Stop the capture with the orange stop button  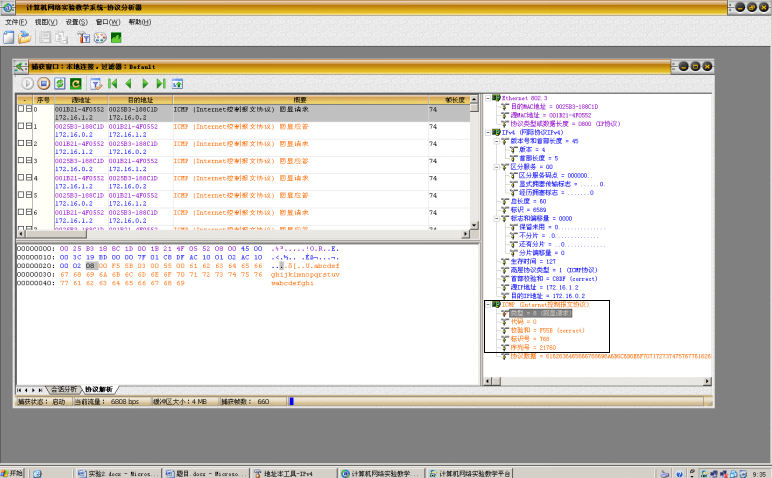43,84
